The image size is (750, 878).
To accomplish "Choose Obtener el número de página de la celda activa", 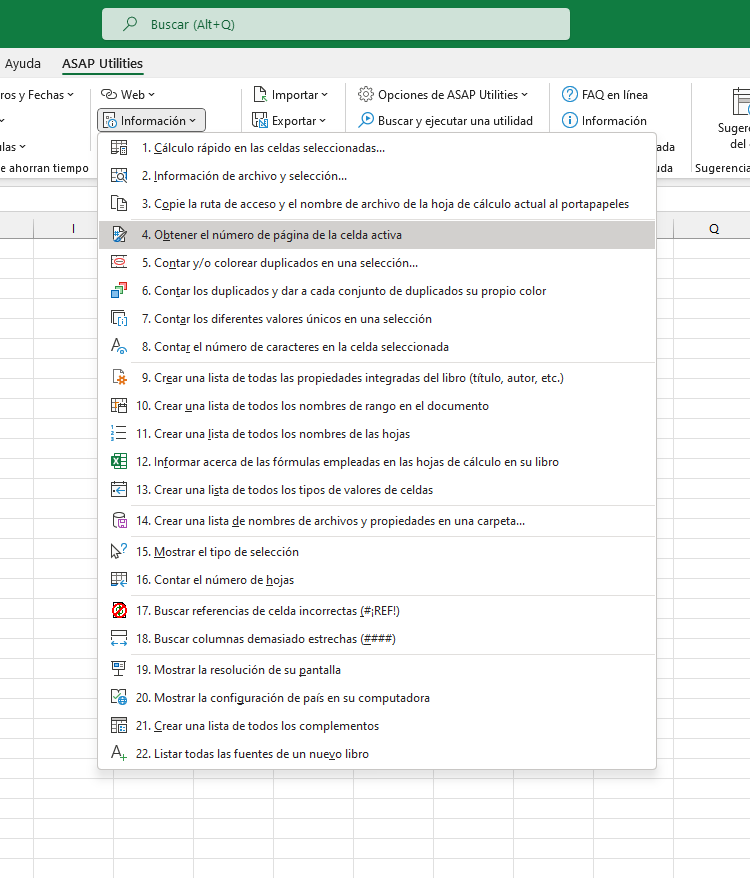I will click(377, 235).
